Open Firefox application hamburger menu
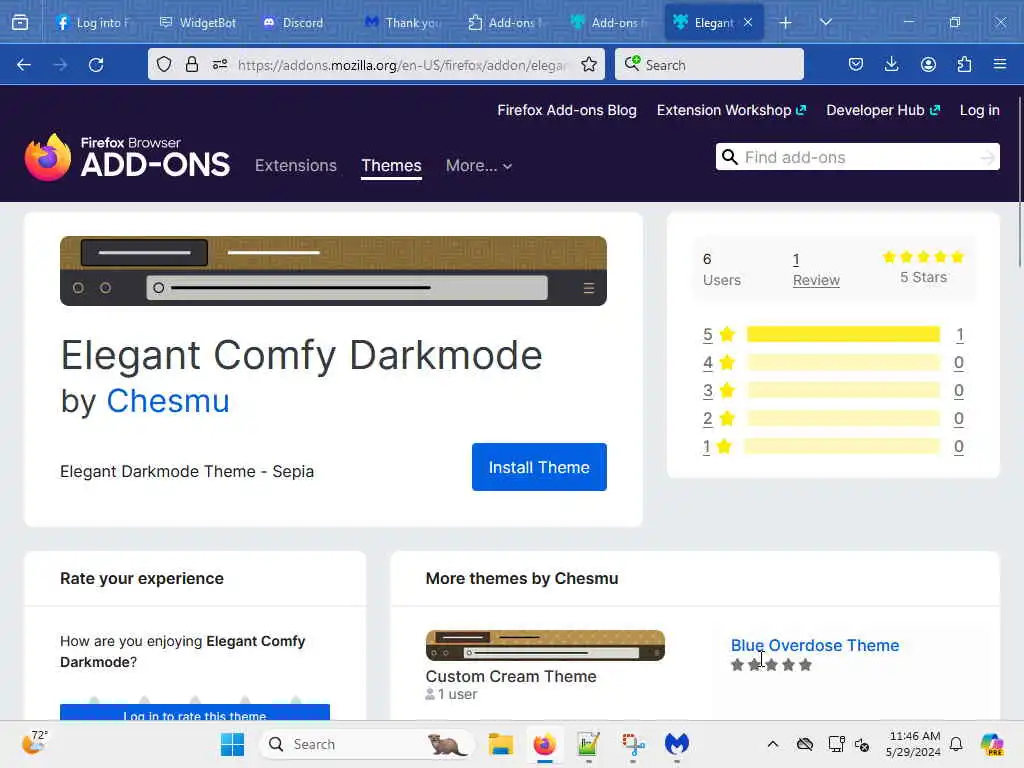This screenshot has width=1024, height=768. pyautogui.click(x=1000, y=64)
